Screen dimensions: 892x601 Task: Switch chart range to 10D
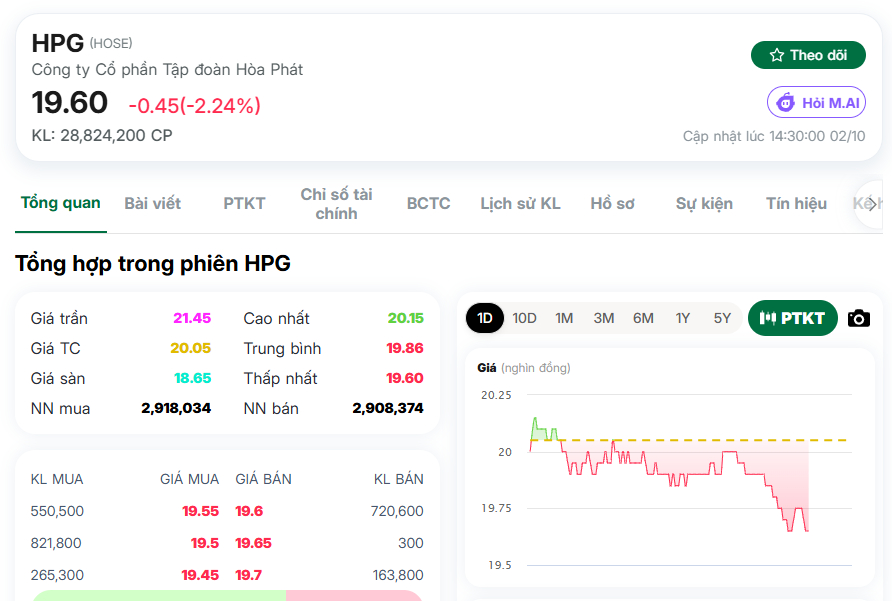tap(524, 318)
